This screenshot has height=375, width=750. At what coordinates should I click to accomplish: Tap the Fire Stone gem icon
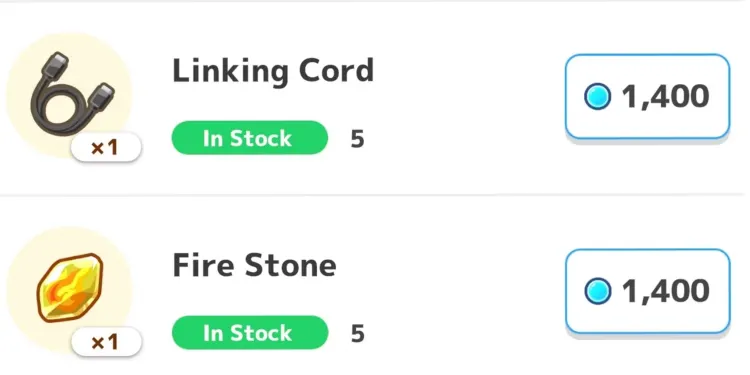(x=70, y=287)
